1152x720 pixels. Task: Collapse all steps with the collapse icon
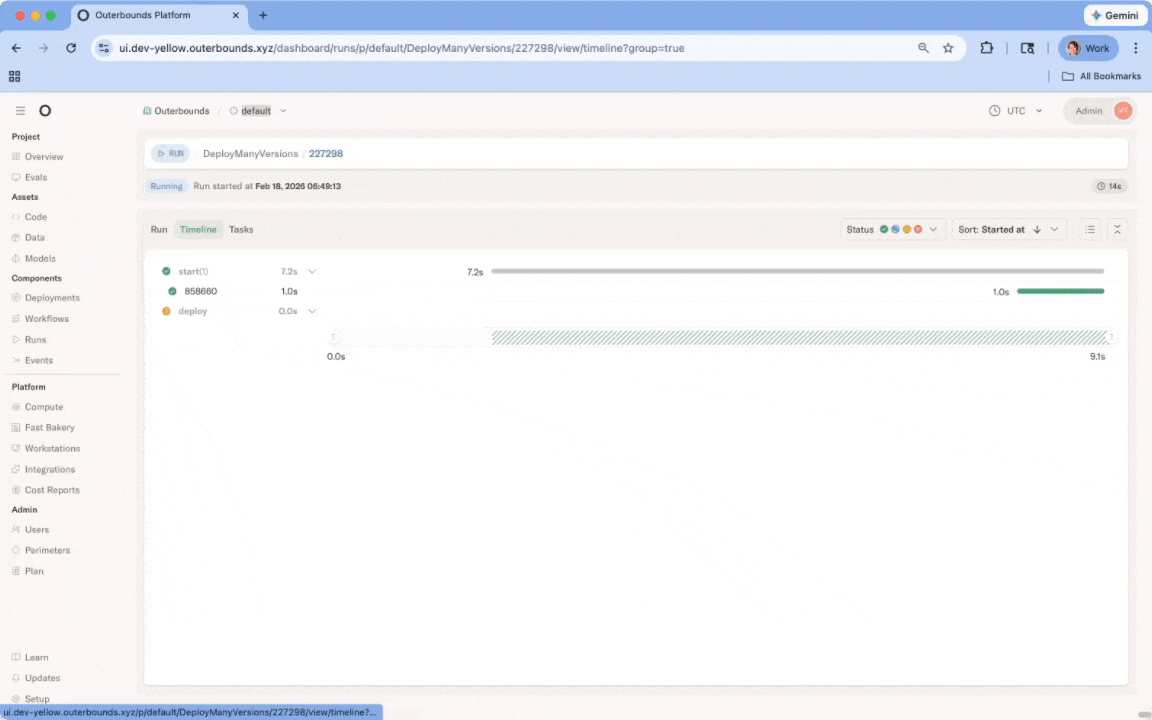tap(1117, 229)
